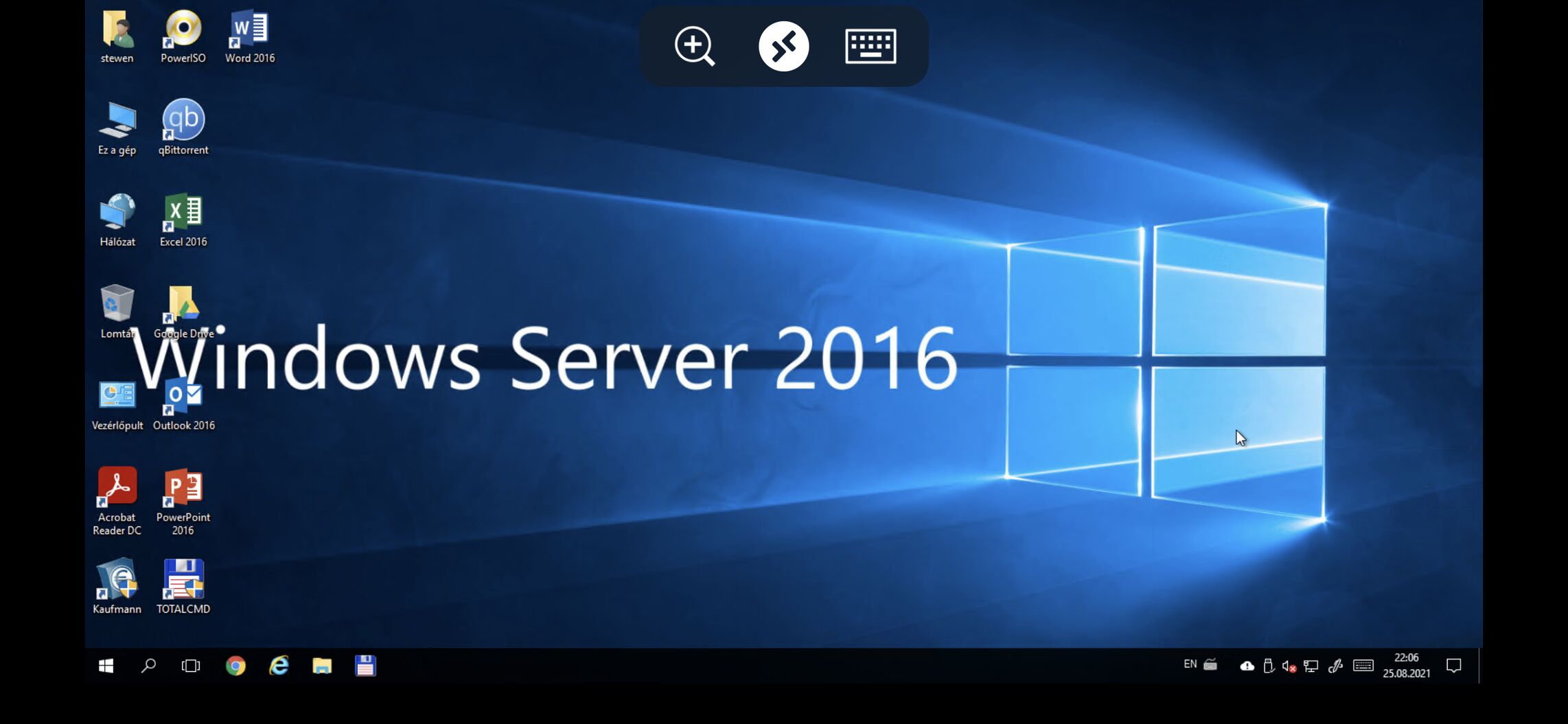Click the safely remove USB hardware tray icon
Image resolution: width=1568 pixels, height=724 pixels.
1269,666
